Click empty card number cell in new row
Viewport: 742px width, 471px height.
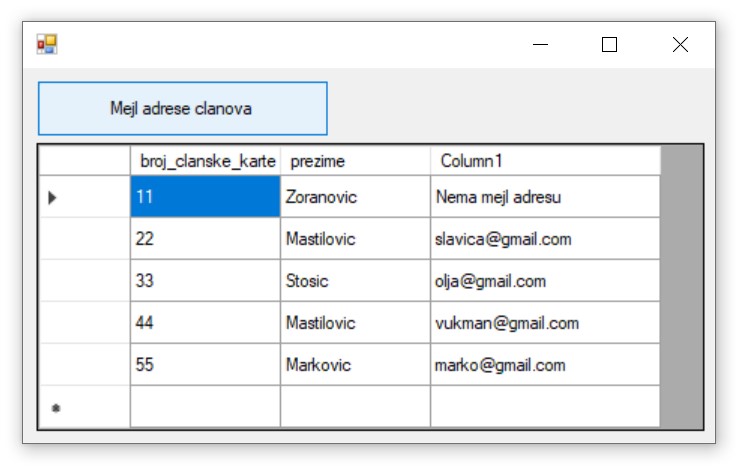click(205, 407)
